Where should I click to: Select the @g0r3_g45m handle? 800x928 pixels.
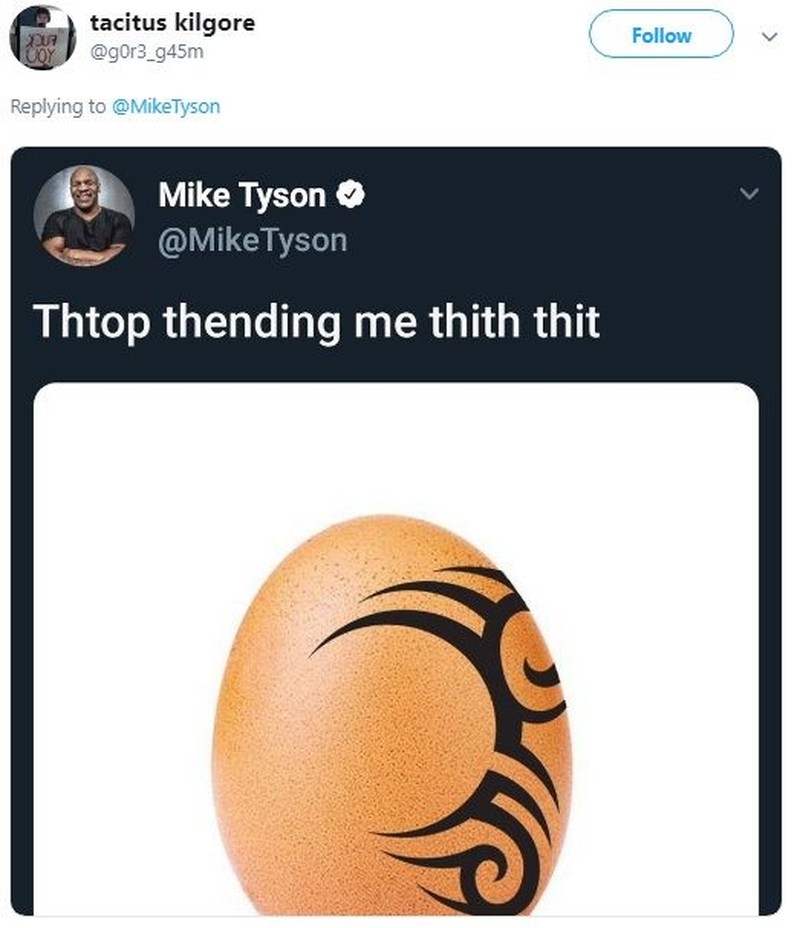coord(147,50)
